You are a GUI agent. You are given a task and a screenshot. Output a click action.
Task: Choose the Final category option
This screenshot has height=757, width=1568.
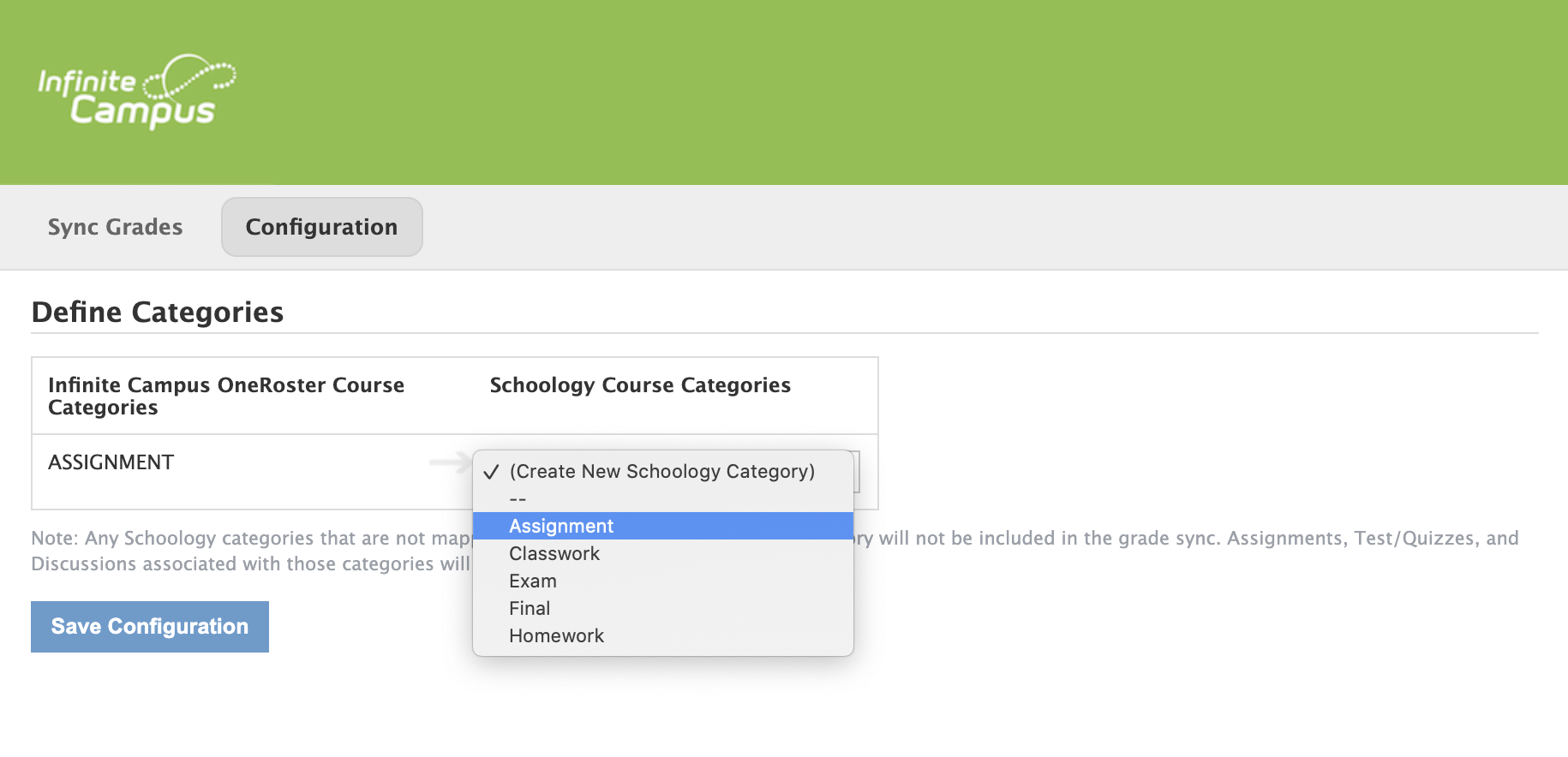pos(530,608)
